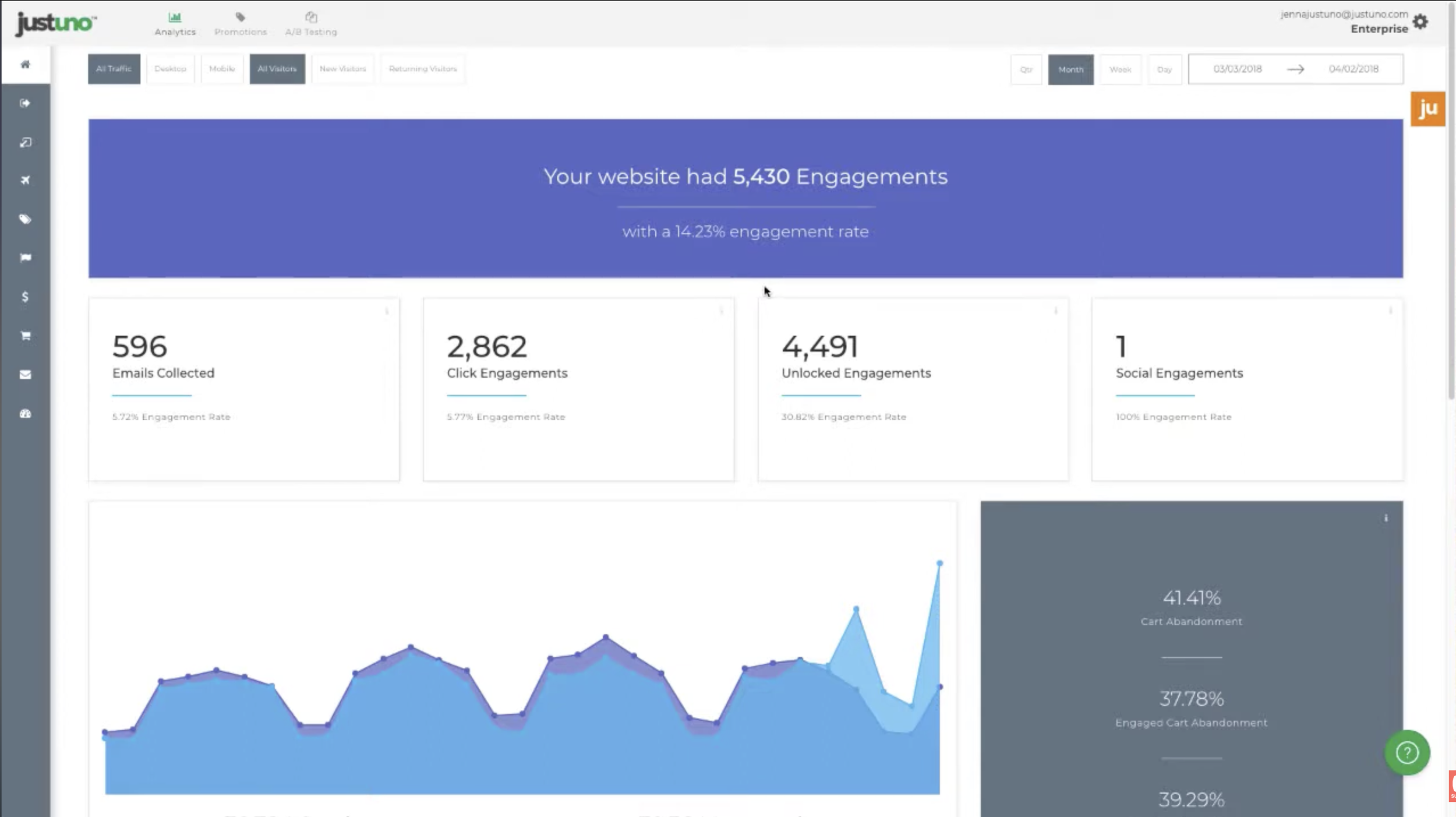The height and width of the screenshot is (817, 1456).
Task: Filter by Desktop traffic
Action: [x=170, y=69]
